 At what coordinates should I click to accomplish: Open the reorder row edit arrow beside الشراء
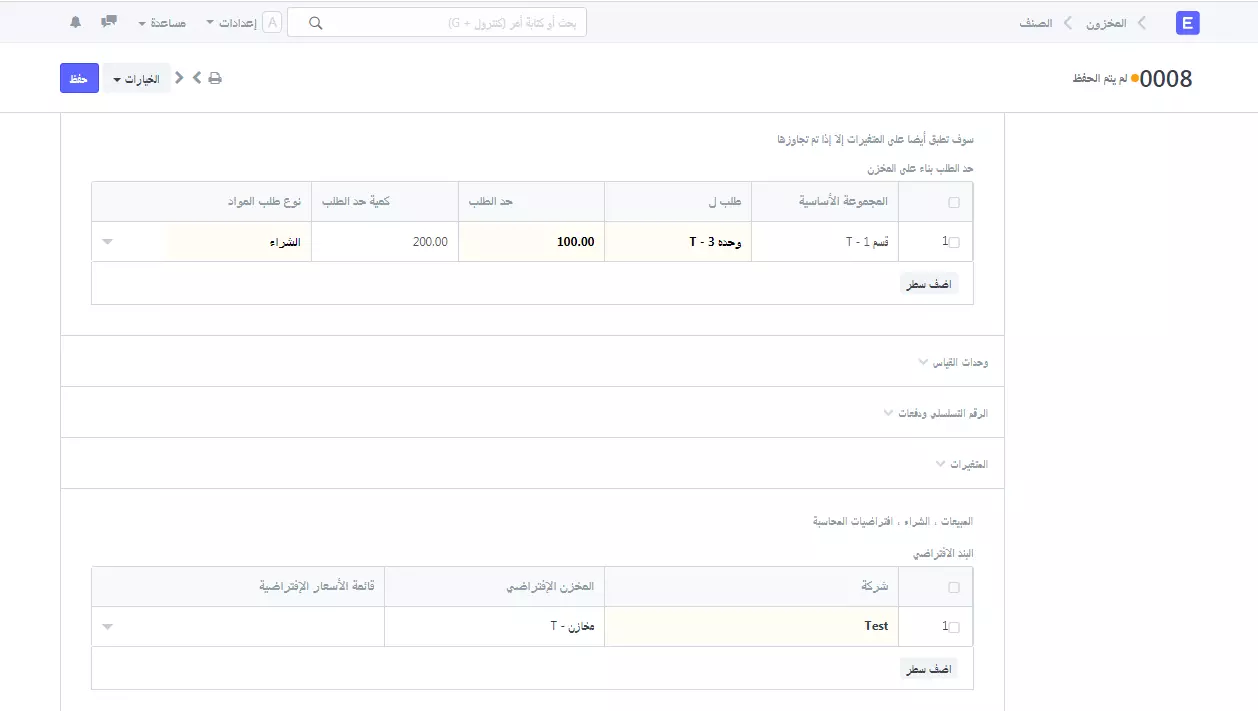108,242
